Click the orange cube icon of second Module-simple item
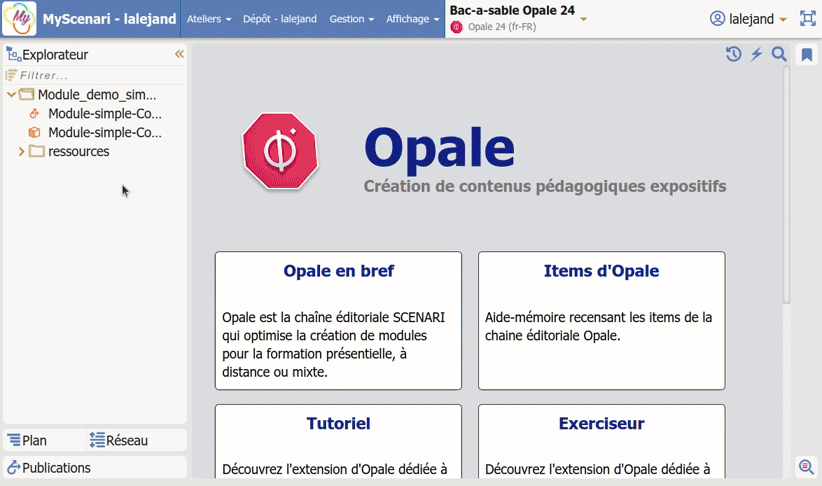 pyautogui.click(x=34, y=132)
